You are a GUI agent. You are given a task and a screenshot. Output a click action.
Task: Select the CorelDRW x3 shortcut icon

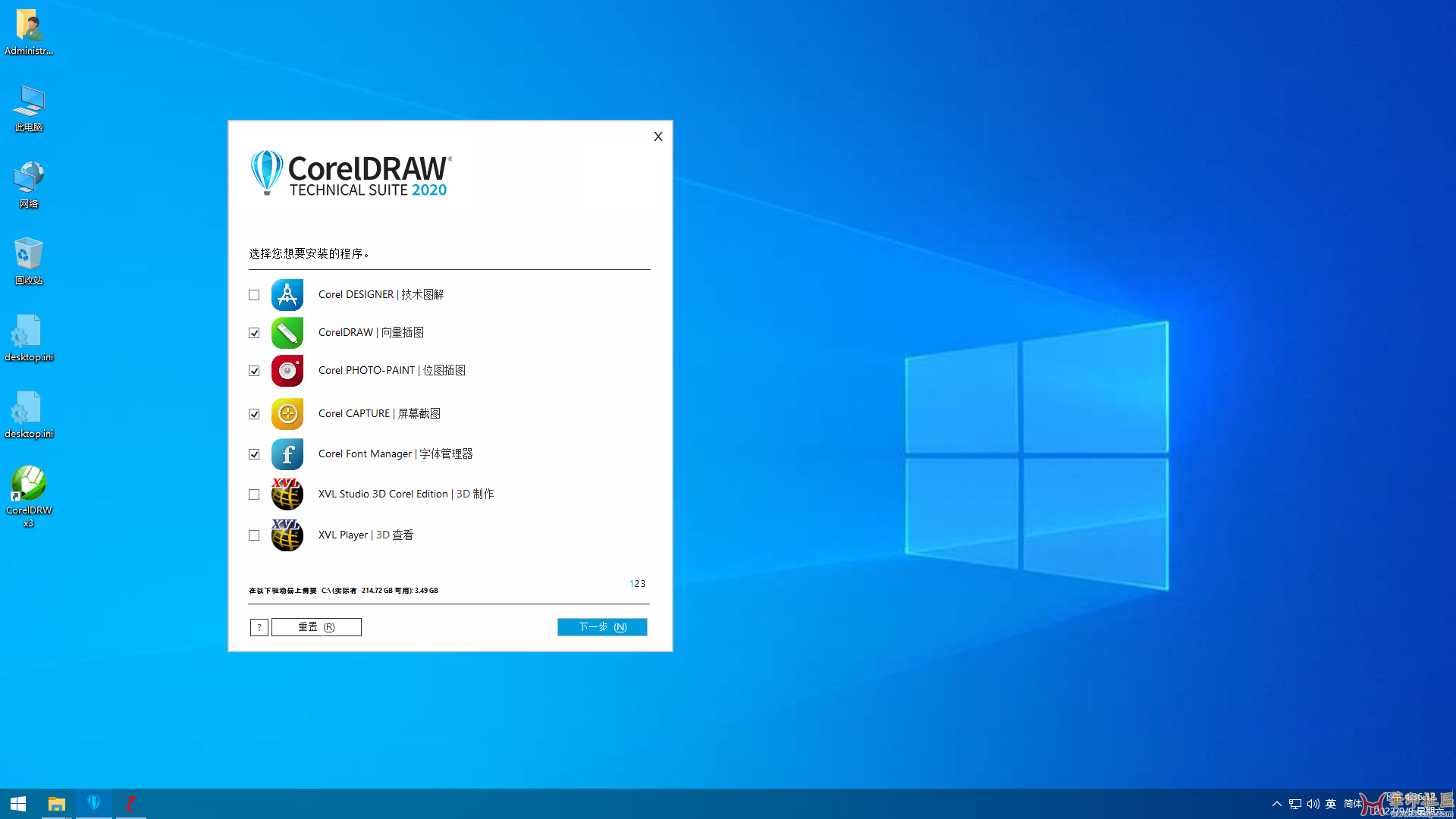pos(29,497)
